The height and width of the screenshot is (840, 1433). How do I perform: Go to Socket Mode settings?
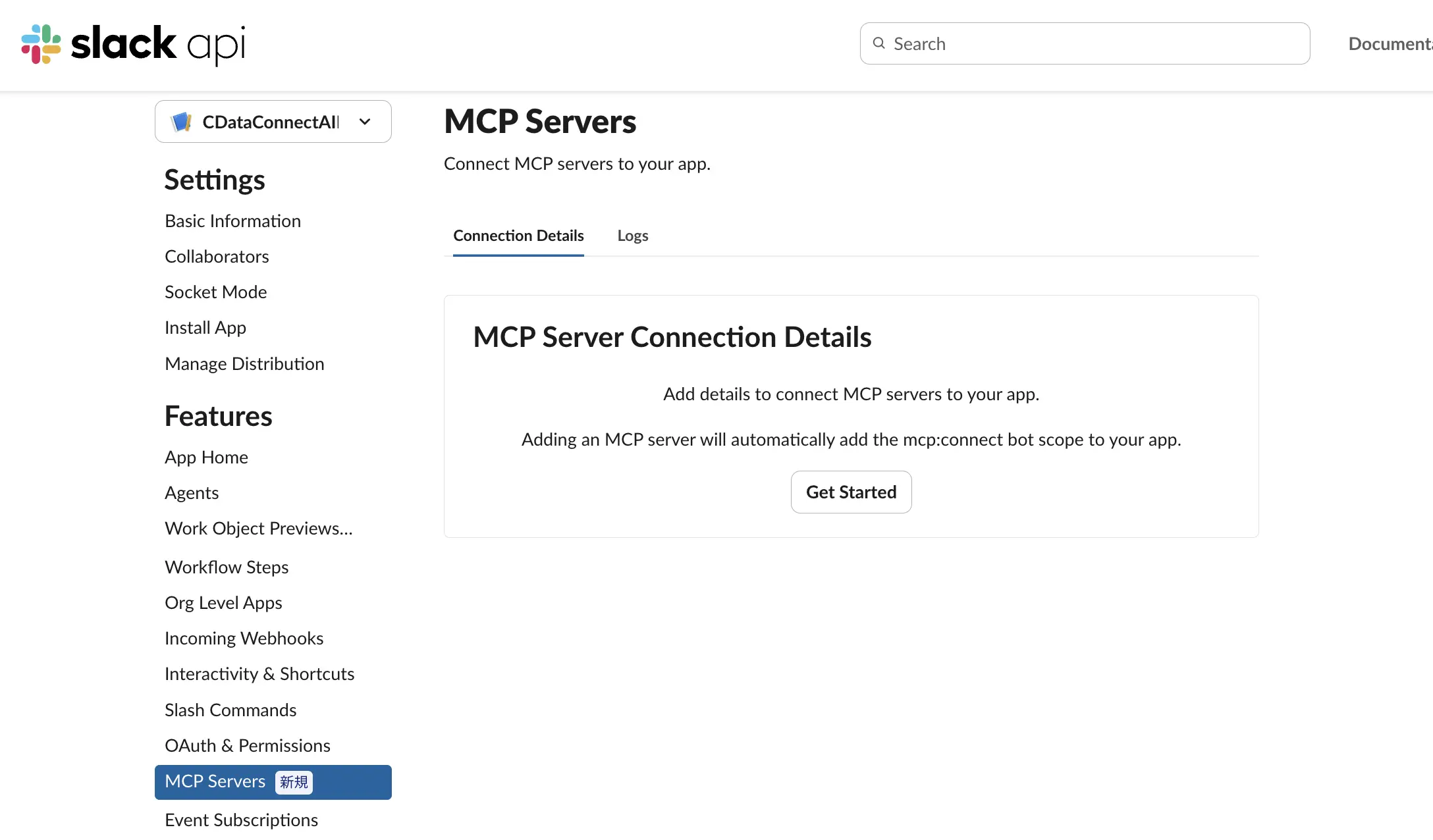click(215, 292)
